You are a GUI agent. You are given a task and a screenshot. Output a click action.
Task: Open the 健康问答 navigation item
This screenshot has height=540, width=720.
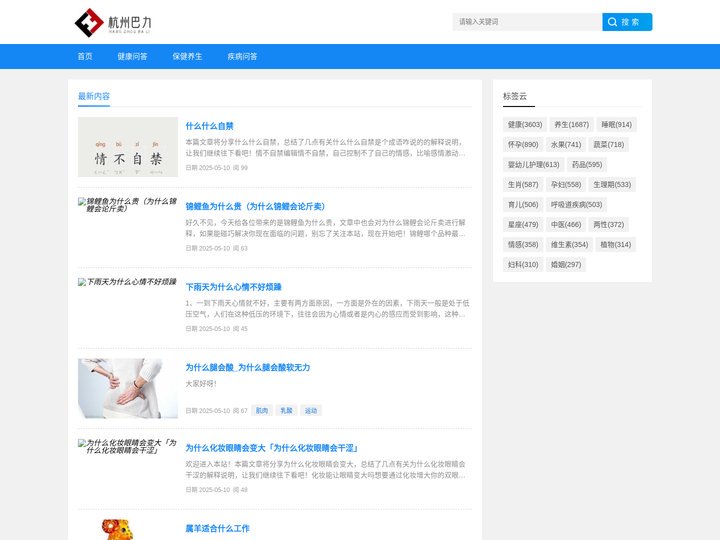(x=132, y=56)
